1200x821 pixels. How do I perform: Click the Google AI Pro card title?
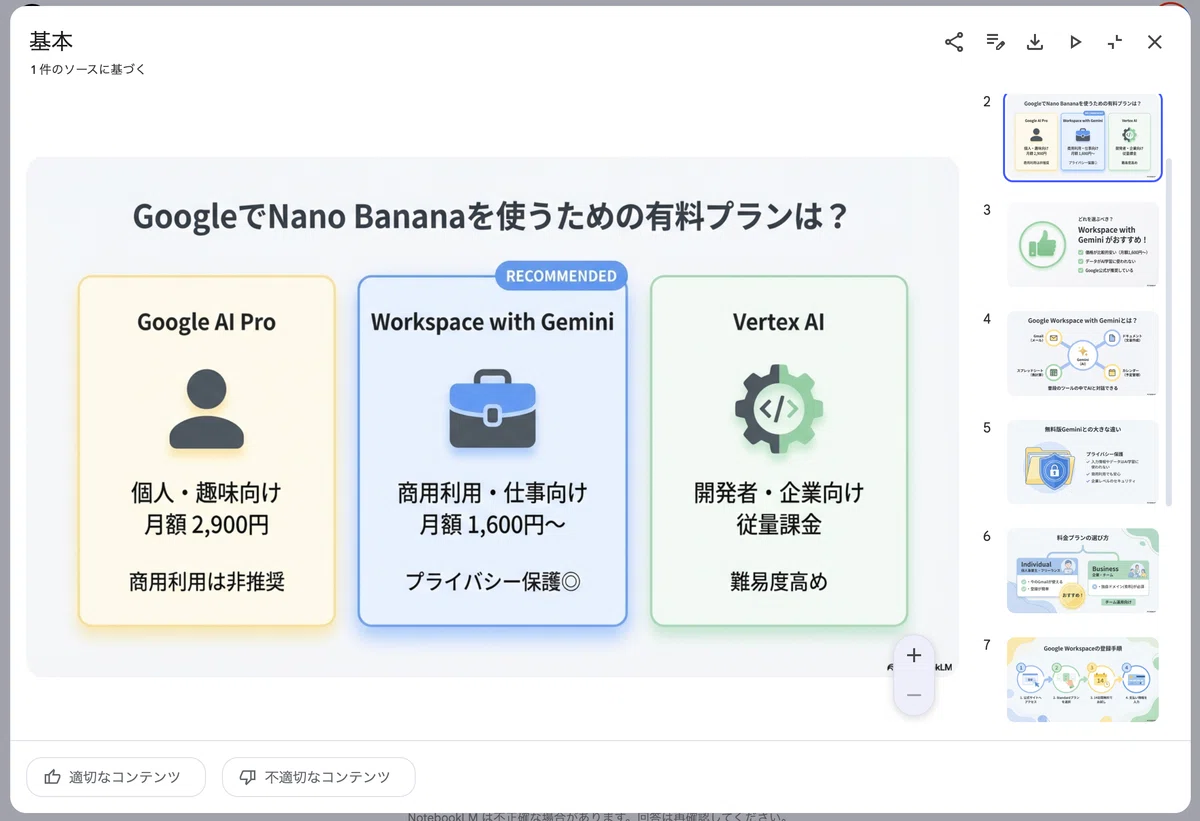pos(206,322)
